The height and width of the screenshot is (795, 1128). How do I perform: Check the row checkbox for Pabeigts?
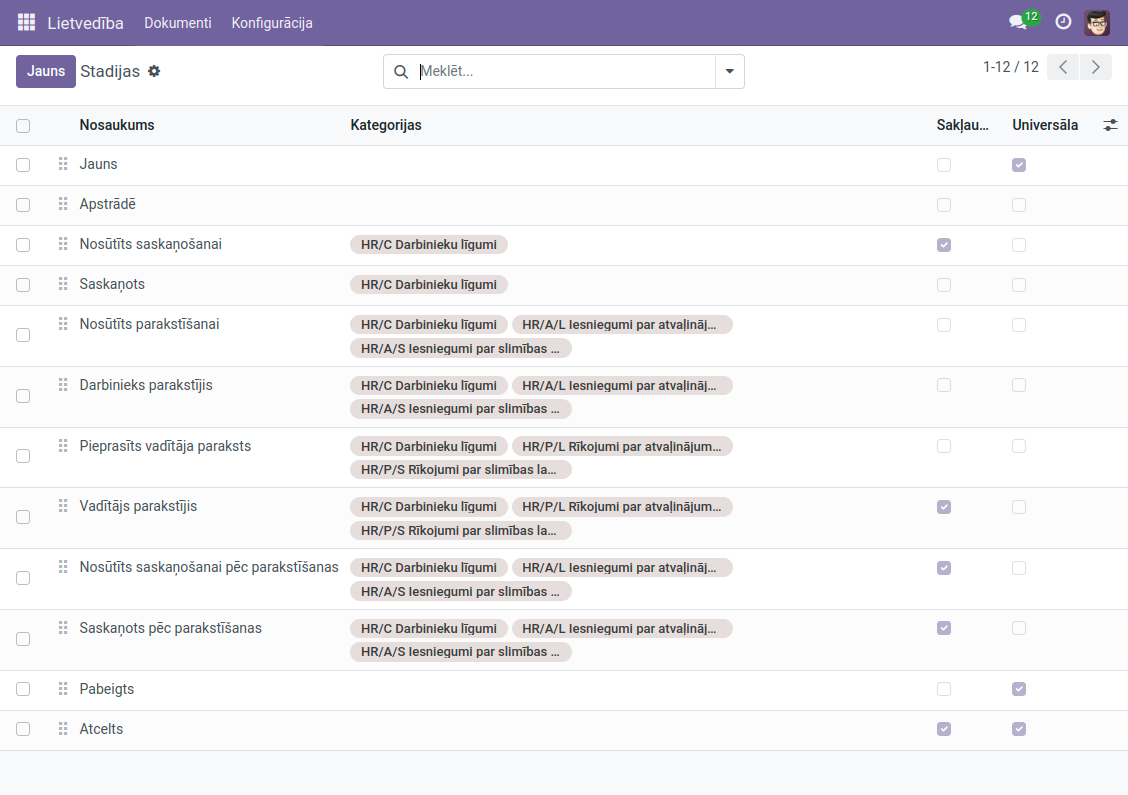(x=23, y=689)
